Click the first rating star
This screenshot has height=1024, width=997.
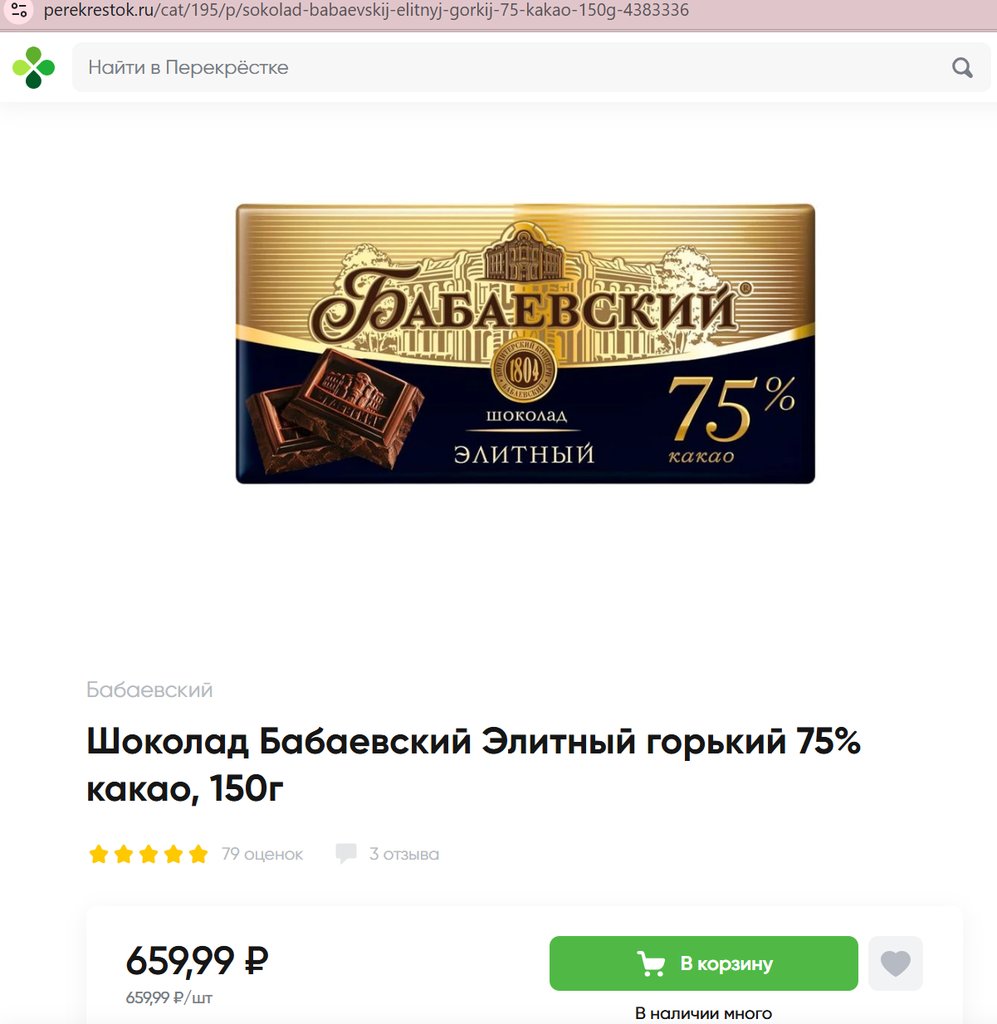[99, 854]
